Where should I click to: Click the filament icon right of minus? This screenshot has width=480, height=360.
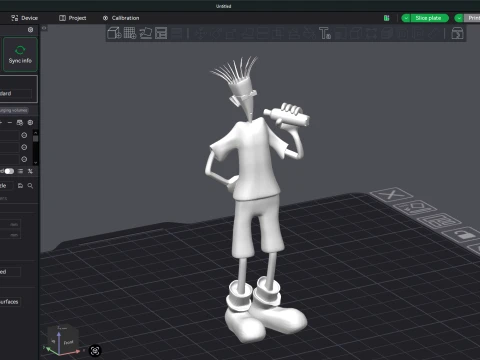20,123
